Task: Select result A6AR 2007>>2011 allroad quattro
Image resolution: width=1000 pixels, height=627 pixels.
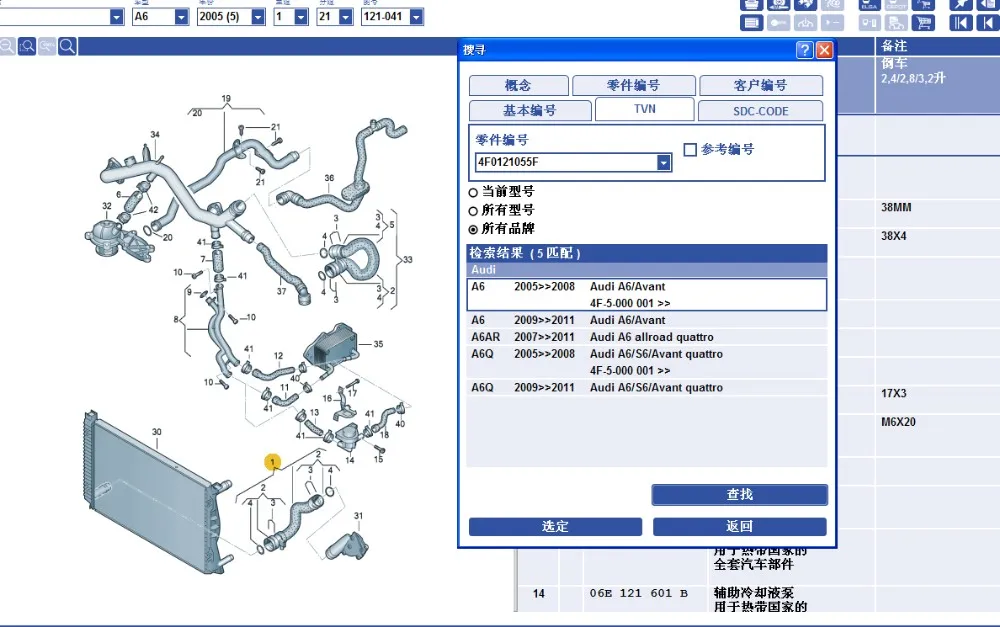Action: [x=647, y=337]
